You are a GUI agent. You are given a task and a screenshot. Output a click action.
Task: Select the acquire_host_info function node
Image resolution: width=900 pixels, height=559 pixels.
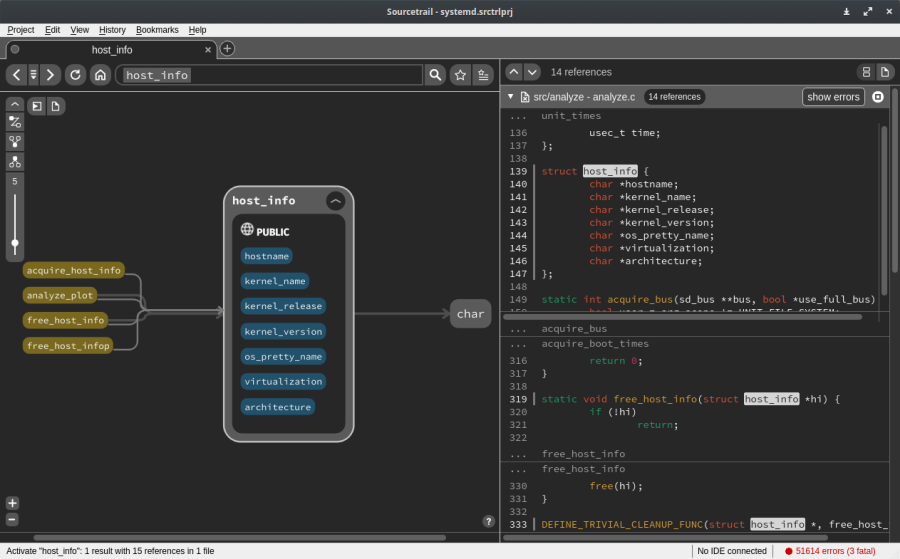(73, 270)
